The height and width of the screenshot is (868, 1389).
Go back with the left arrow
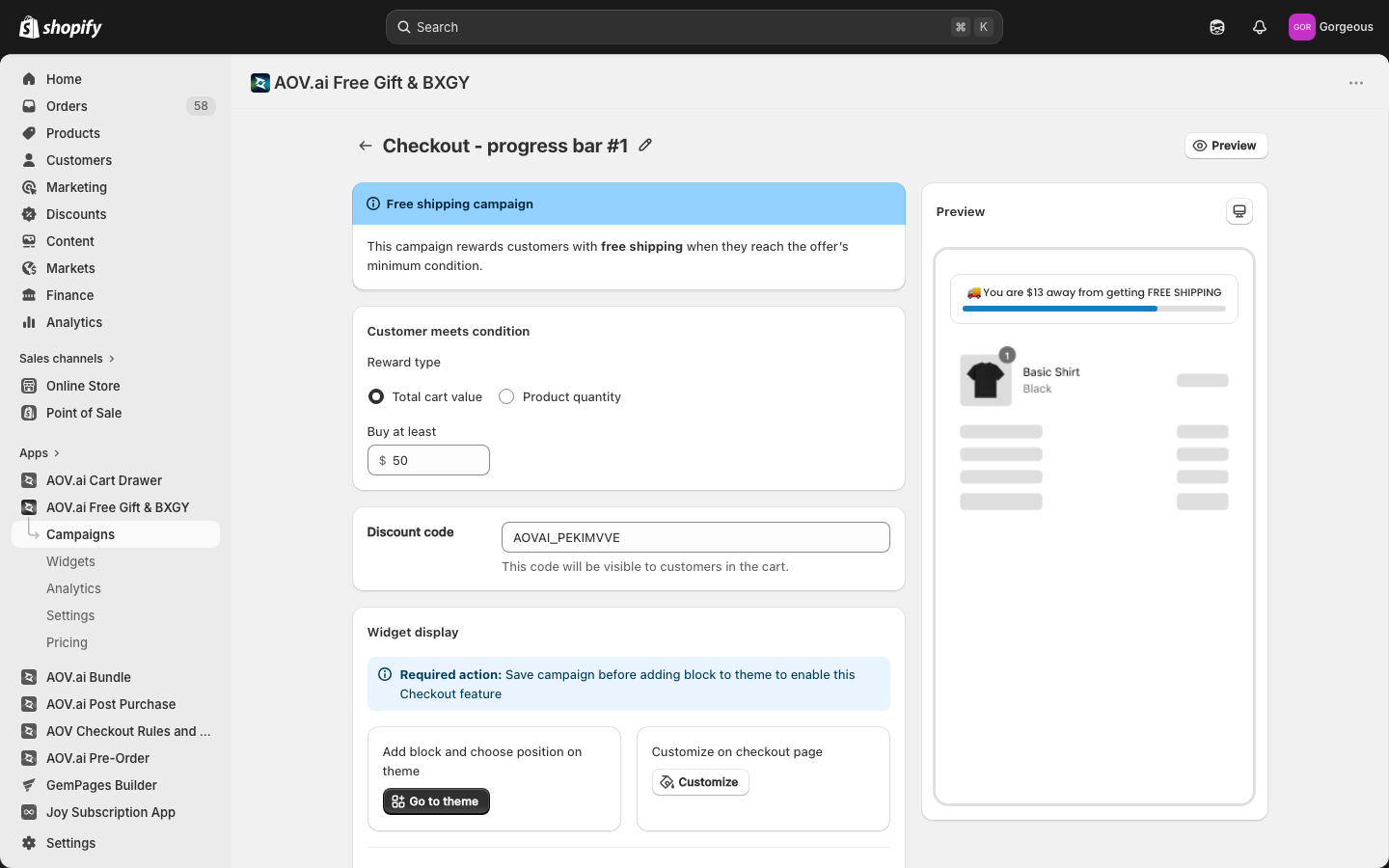(x=365, y=146)
